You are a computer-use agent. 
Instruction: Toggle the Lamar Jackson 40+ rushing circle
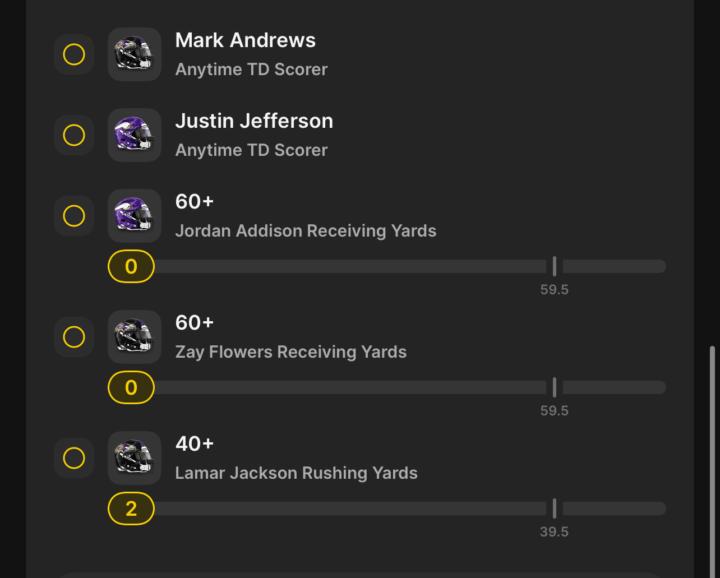coord(74,458)
